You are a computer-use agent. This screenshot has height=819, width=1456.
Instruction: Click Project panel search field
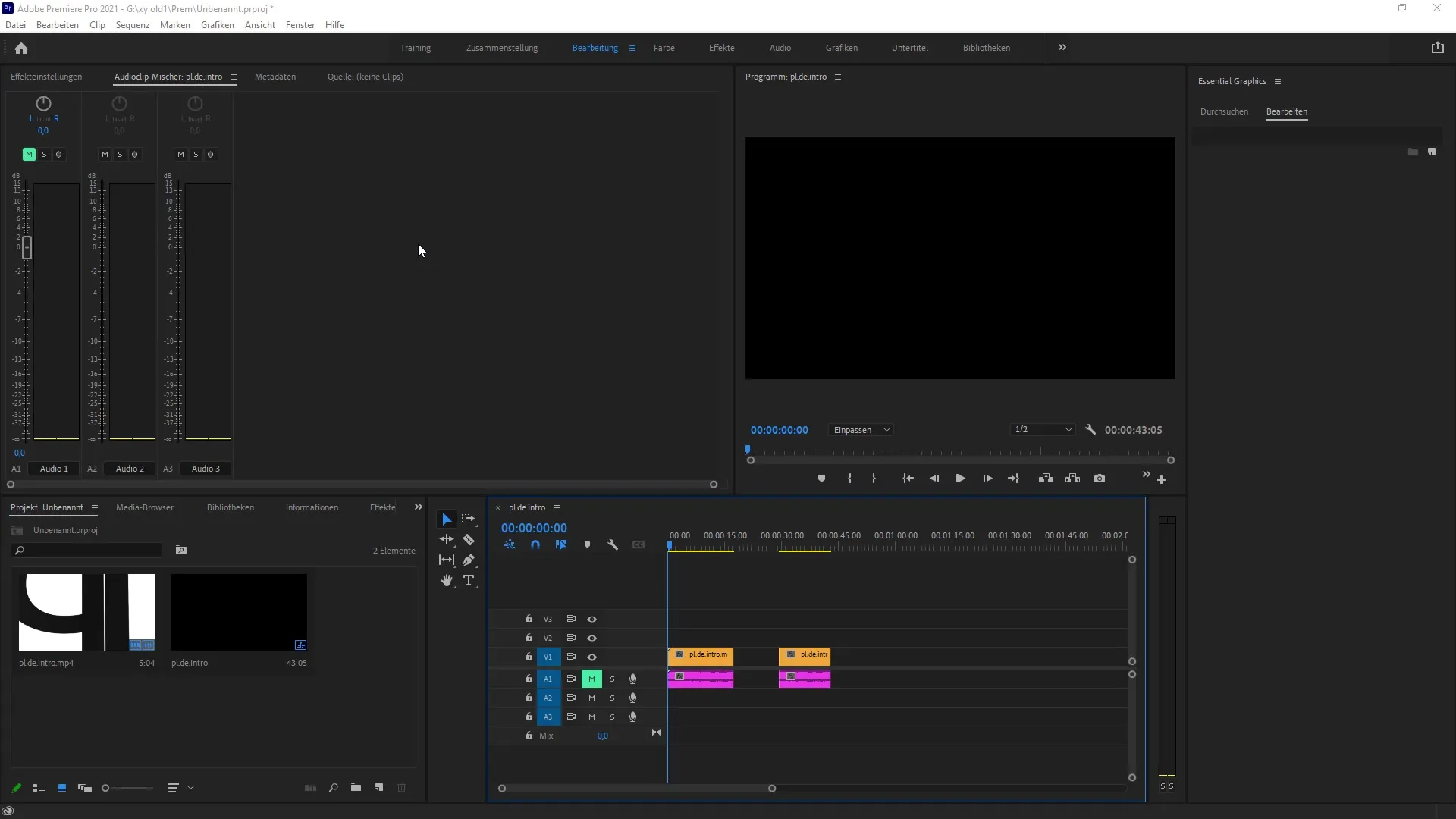87,551
